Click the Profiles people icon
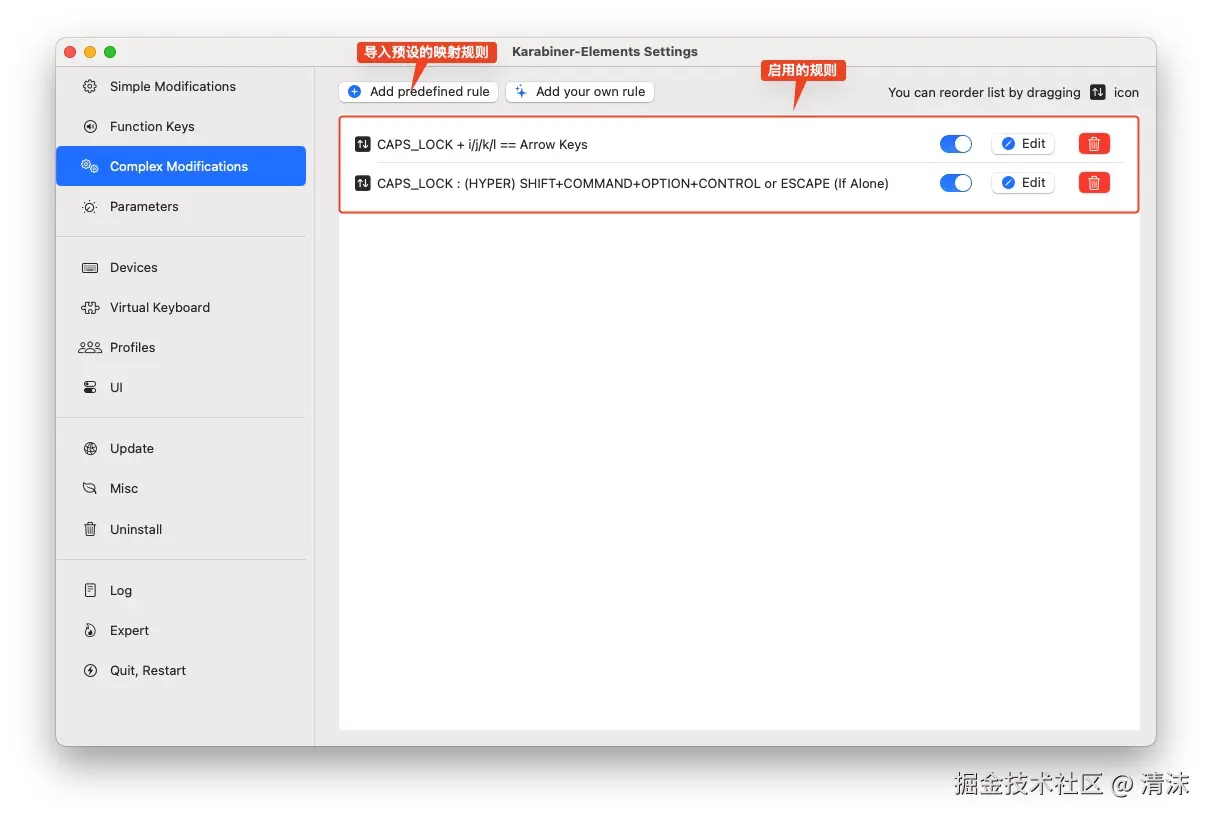The width and height of the screenshot is (1212, 820). pyautogui.click(x=90, y=348)
